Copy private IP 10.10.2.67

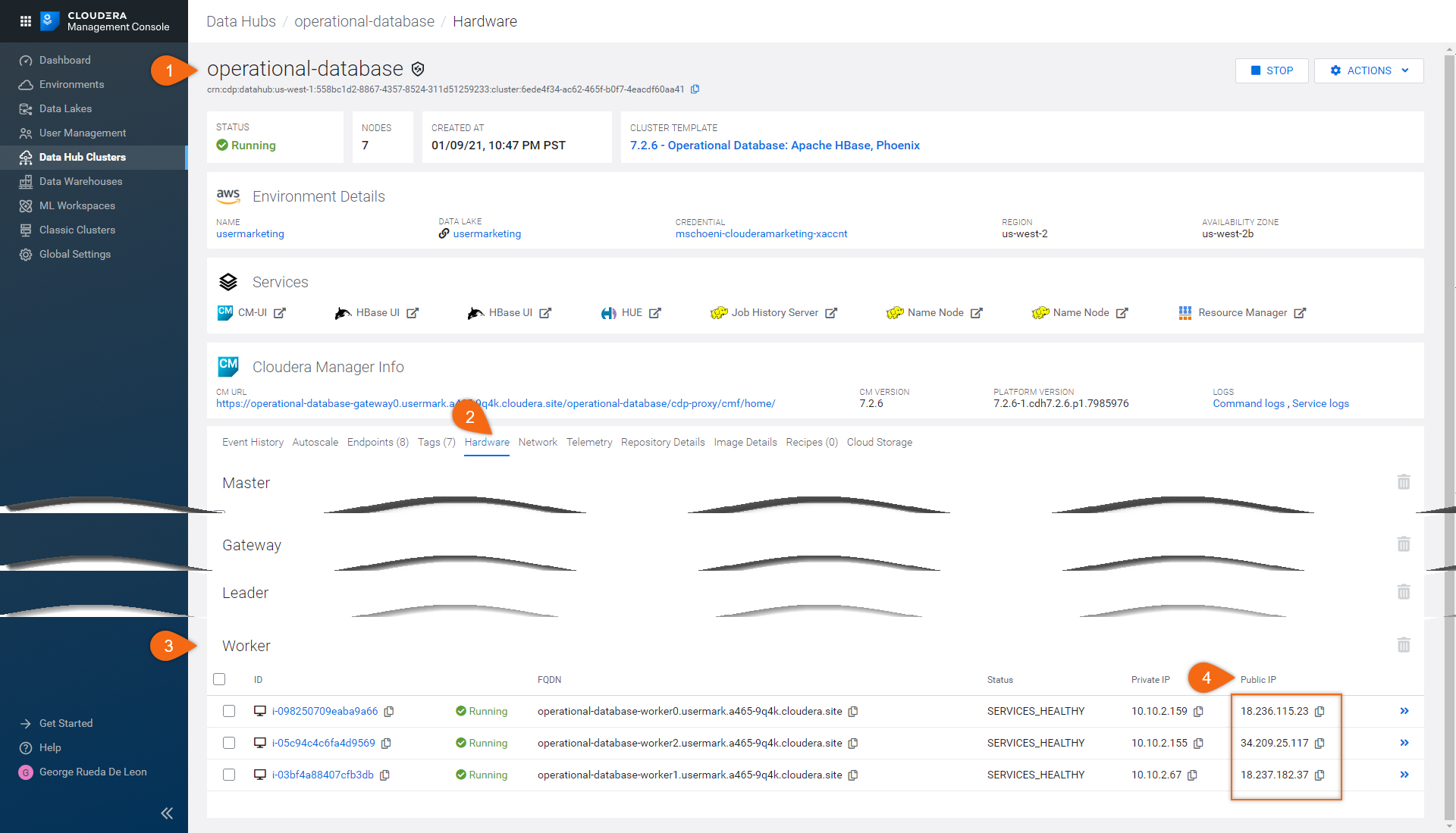tap(1192, 775)
